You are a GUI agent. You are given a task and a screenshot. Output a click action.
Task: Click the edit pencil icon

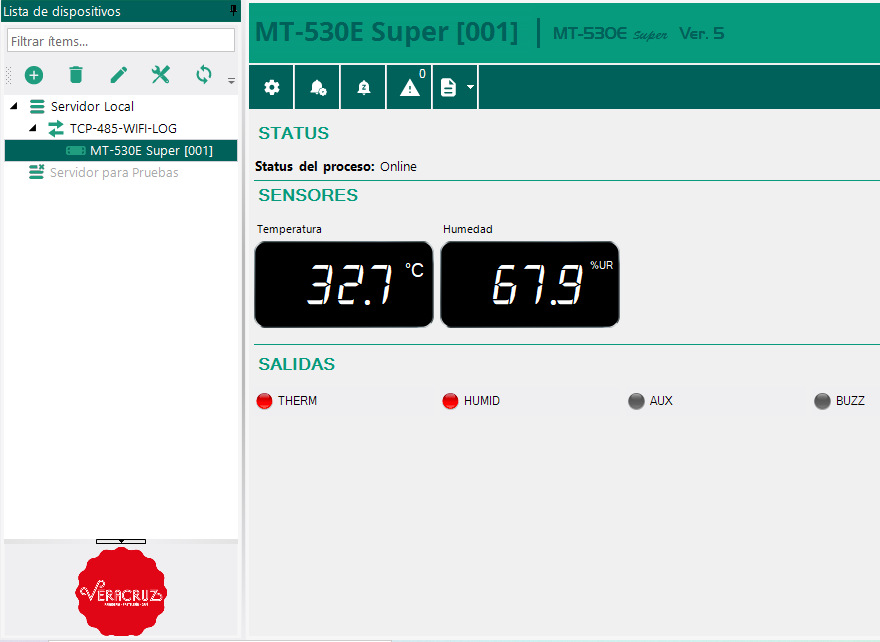(x=119, y=75)
